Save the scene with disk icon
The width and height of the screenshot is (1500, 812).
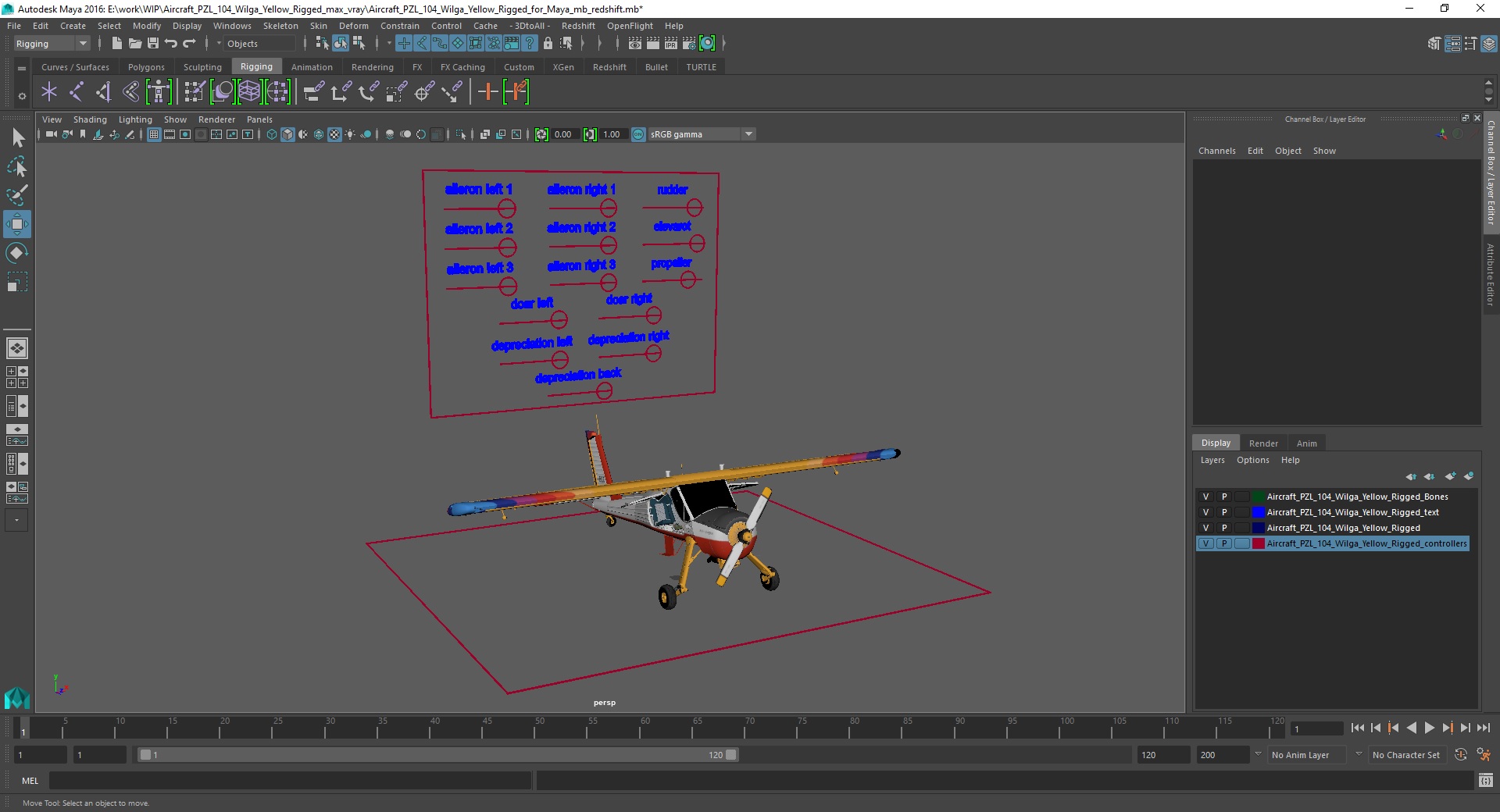tap(153, 44)
